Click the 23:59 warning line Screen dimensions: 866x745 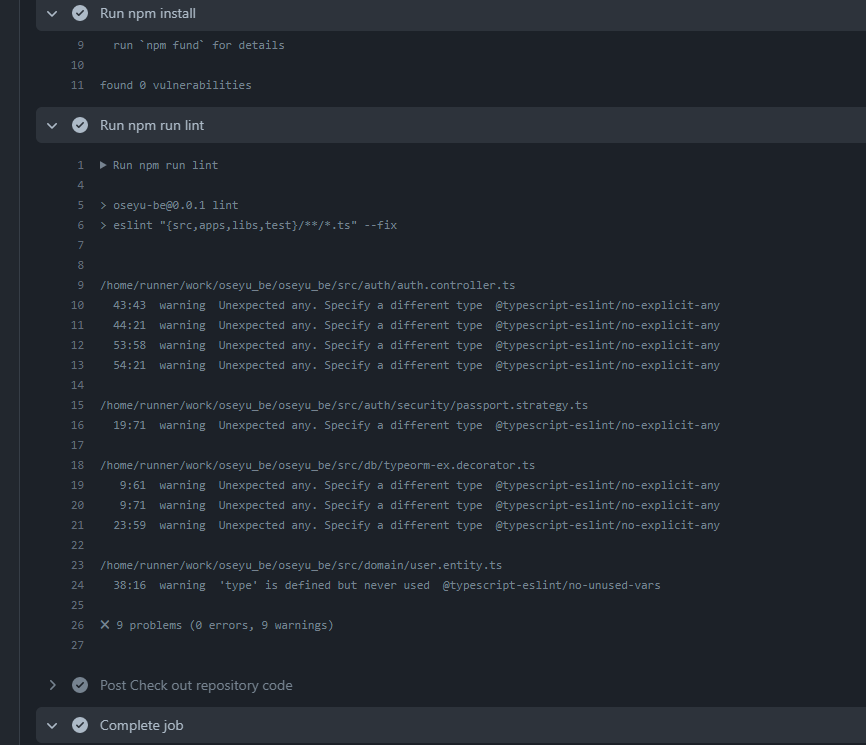(416, 525)
